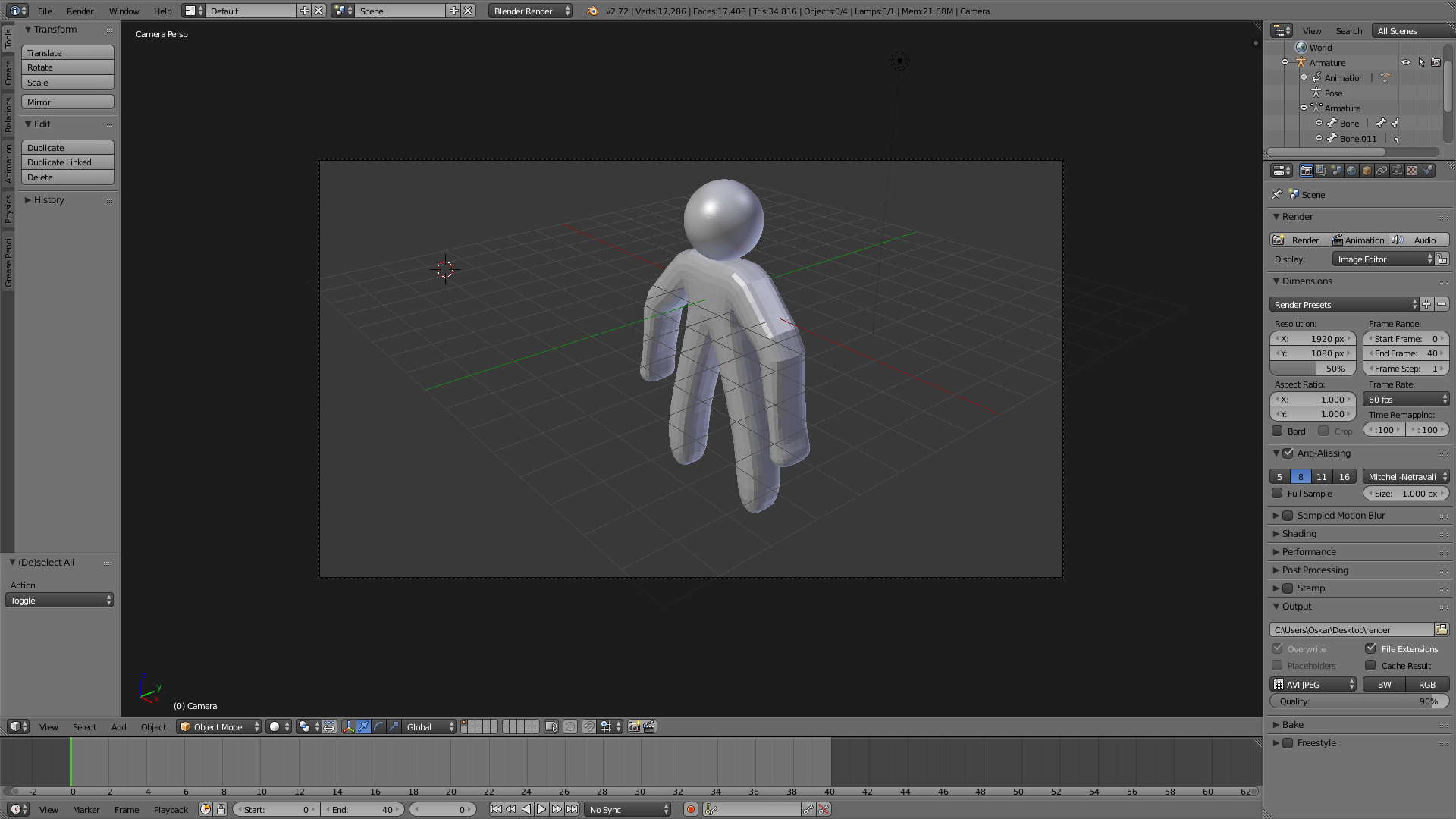Open the Render Presets dropdown

tap(1344, 304)
